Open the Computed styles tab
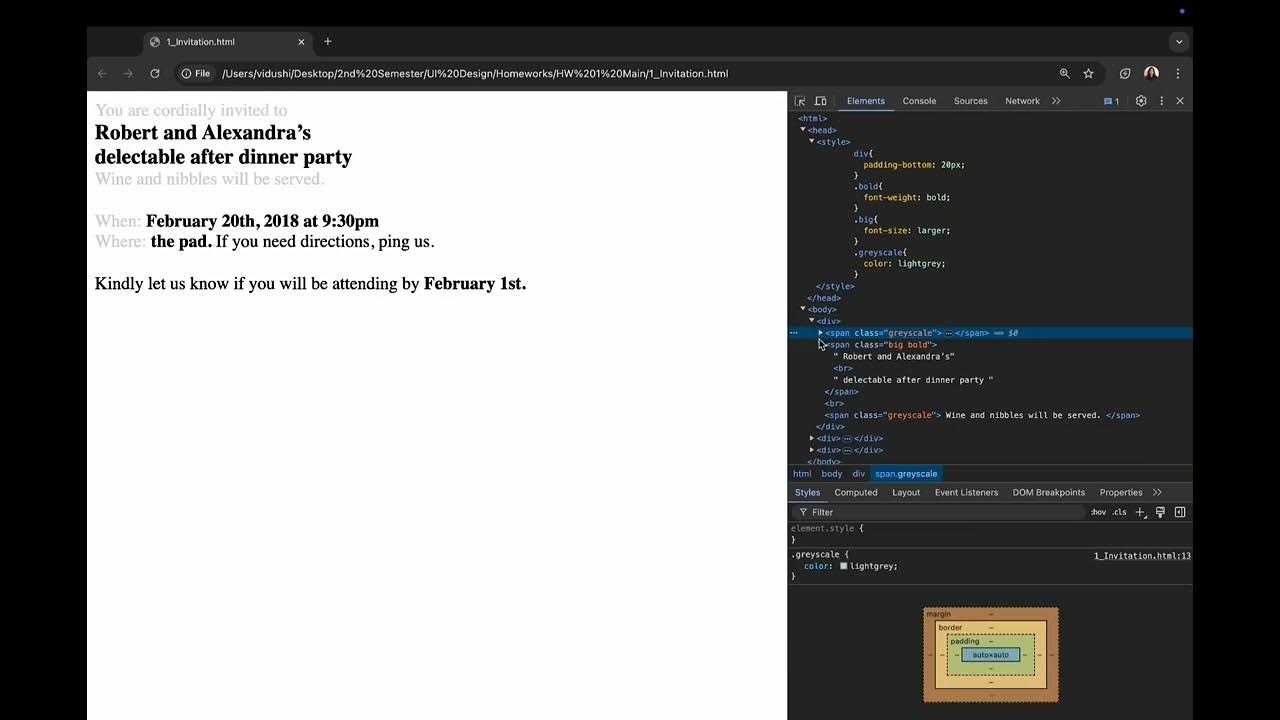Viewport: 1280px width, 720px height. point(856,492)
